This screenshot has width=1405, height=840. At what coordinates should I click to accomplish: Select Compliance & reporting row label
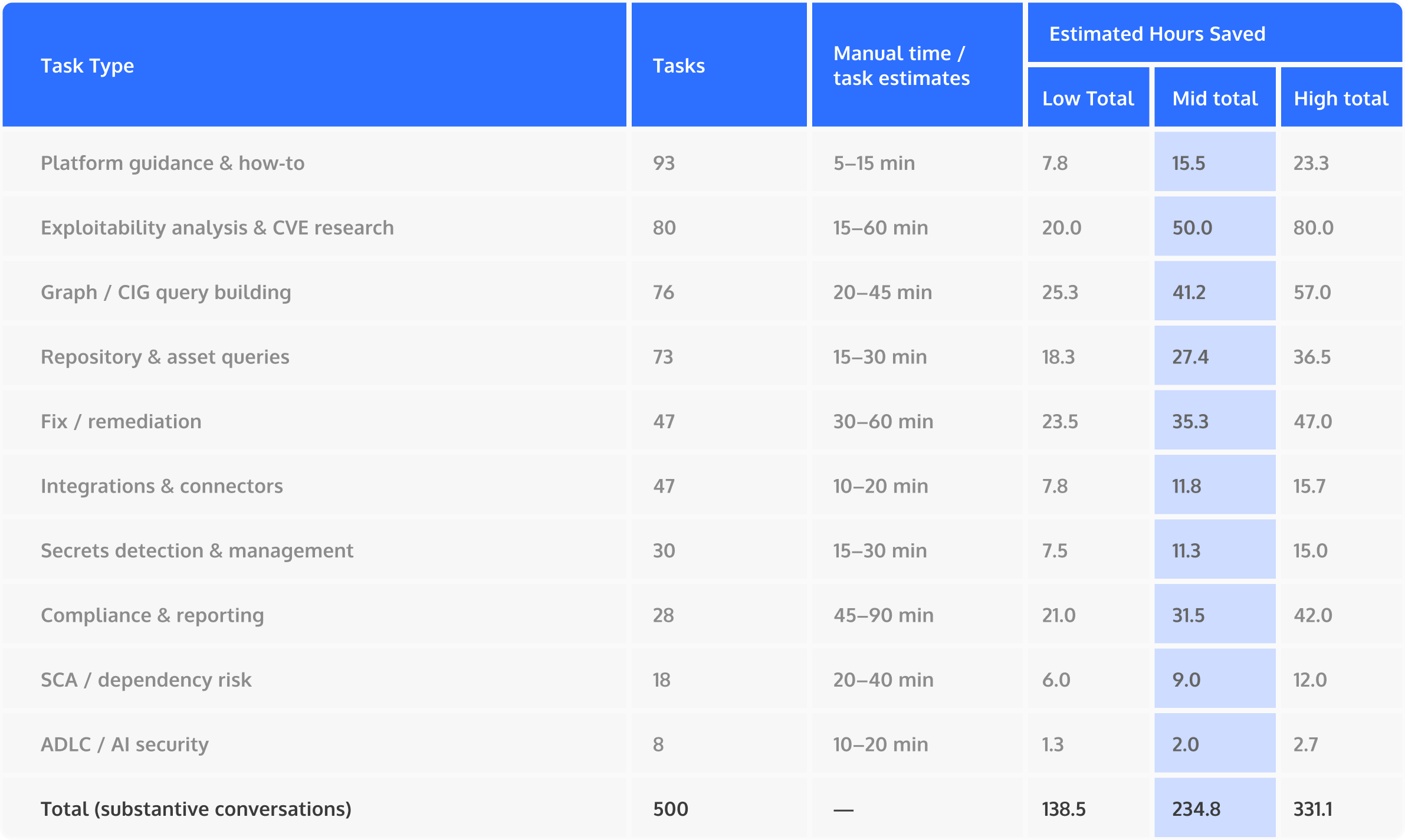pyautogui.click(x=152, y=615)
